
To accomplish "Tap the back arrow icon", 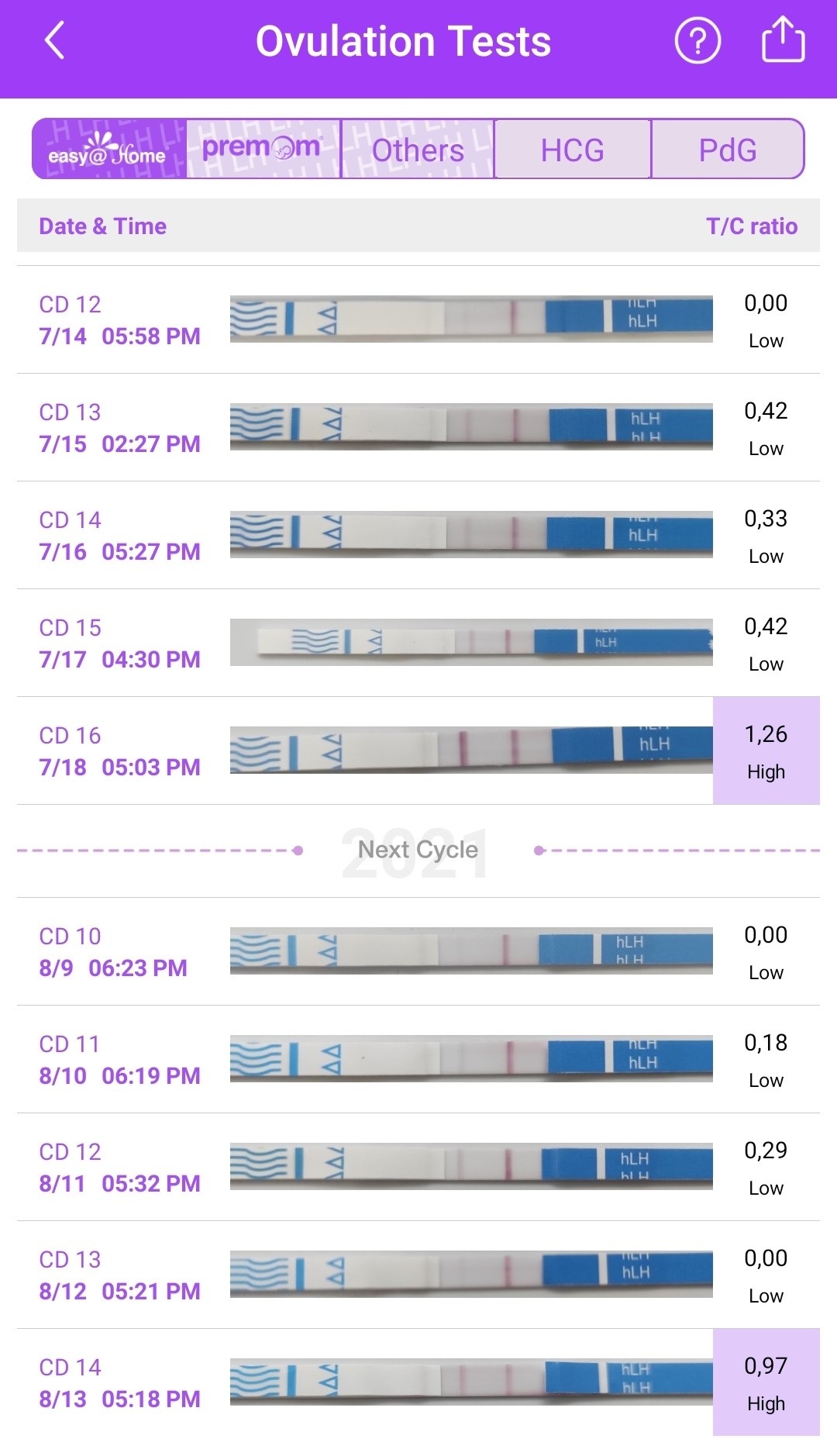I will click(54, 40).
